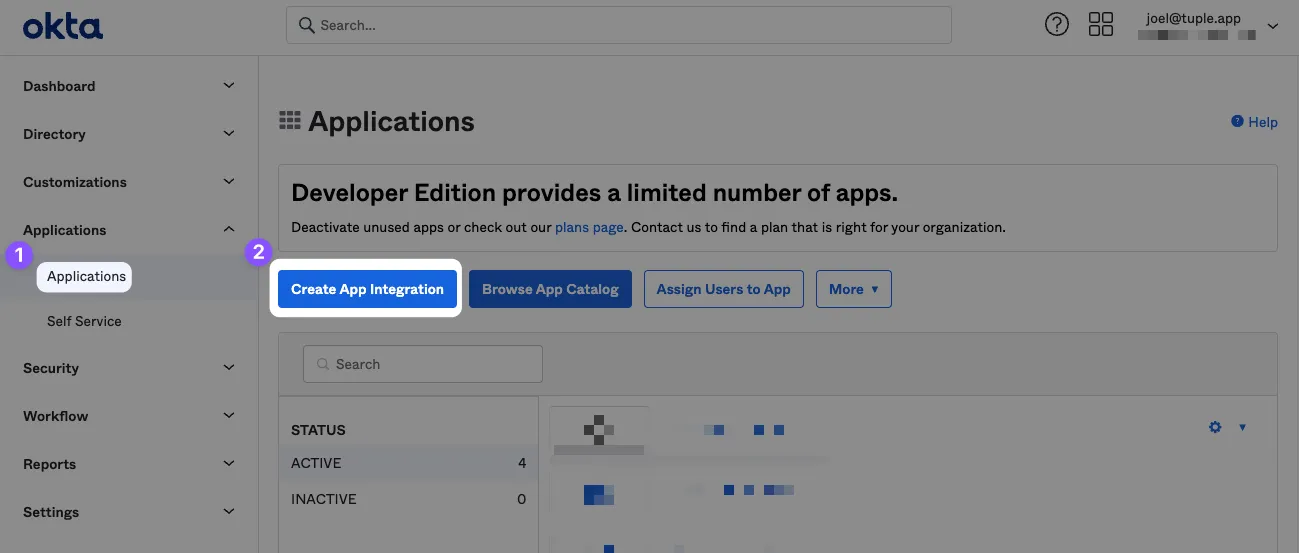The image size is (1299, 553).
Task: Click the active count 4
Action: pos(522,463)
